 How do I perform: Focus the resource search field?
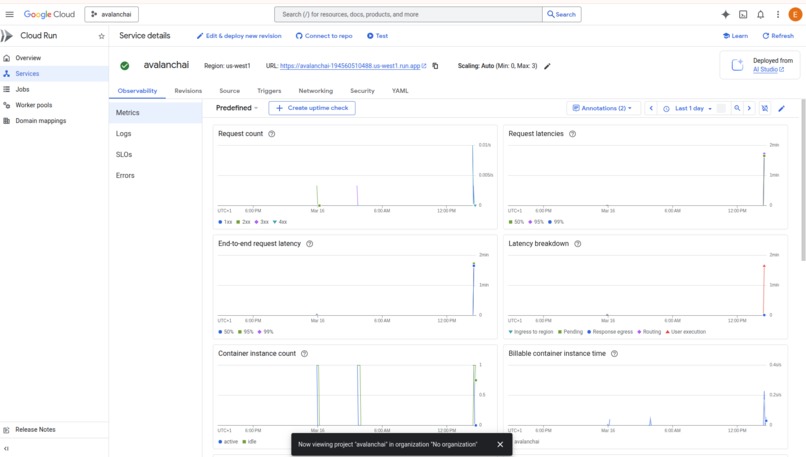tap(408, 14)
